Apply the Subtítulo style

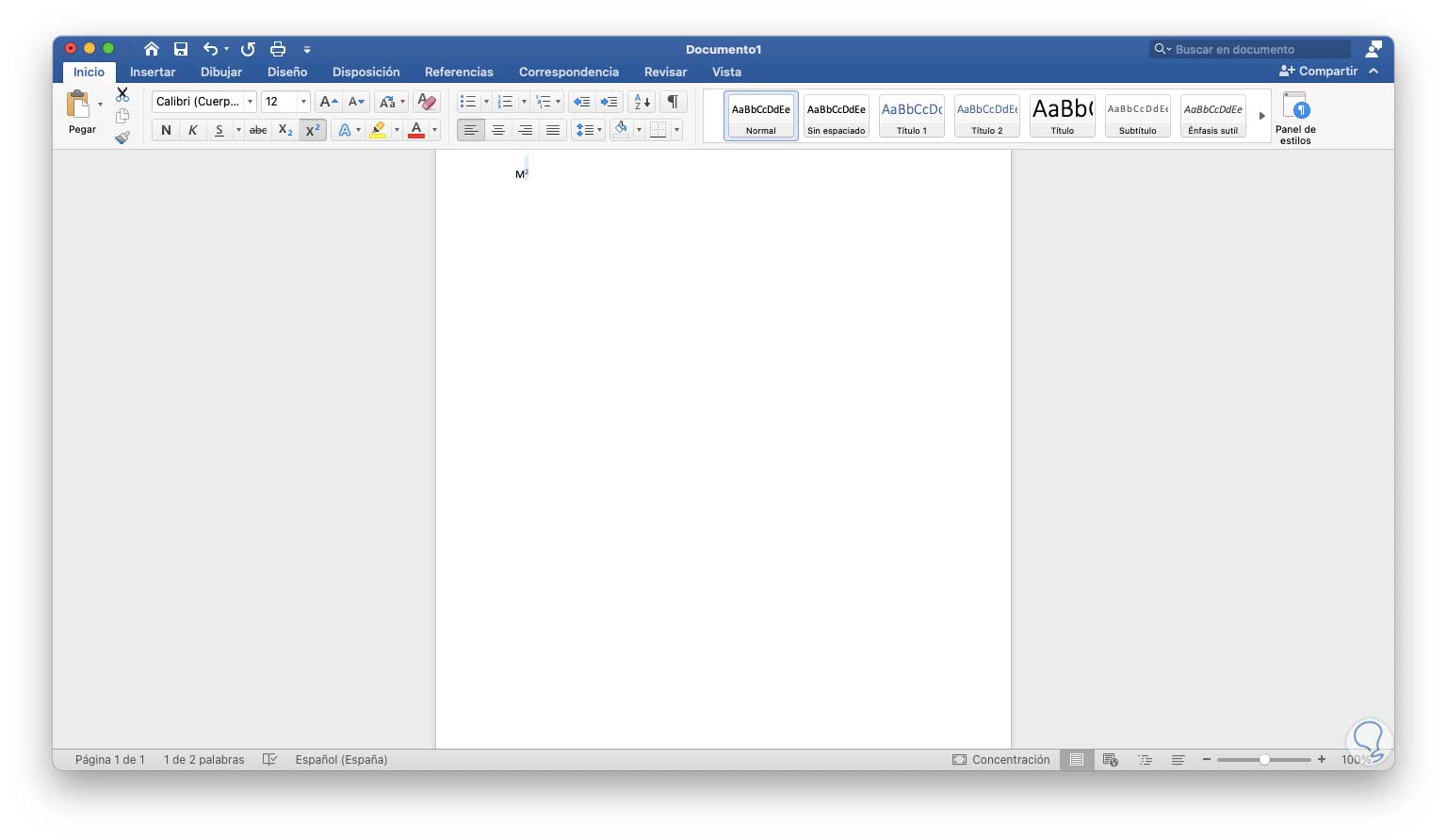tap(1138, 116)
